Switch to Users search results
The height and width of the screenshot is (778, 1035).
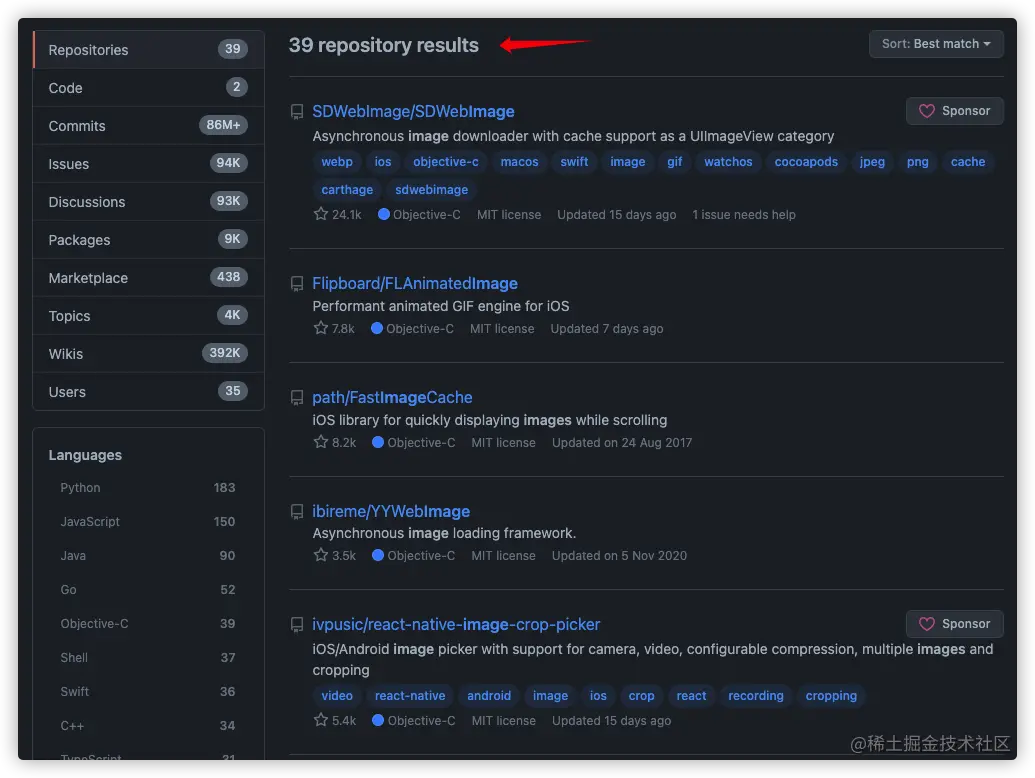[149, 391]
